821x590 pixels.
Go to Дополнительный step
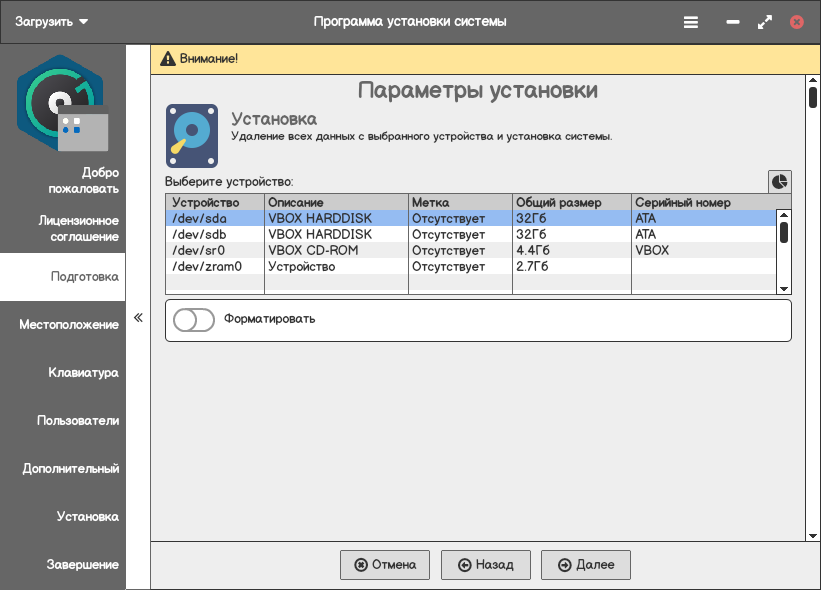pos(70,469)
